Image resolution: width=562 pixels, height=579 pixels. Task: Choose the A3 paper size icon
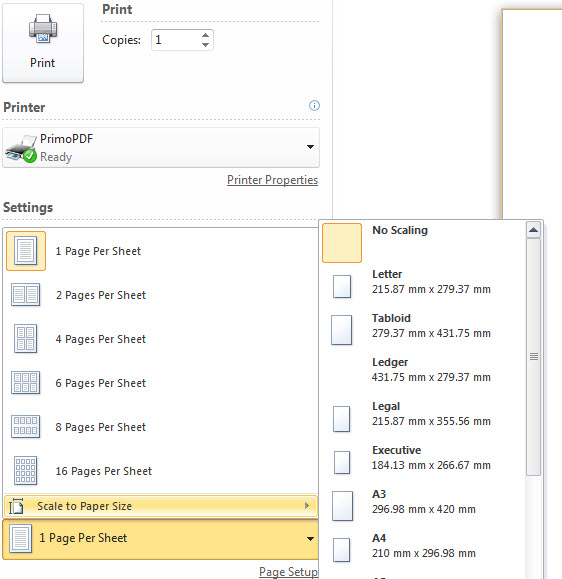[342, 506]
